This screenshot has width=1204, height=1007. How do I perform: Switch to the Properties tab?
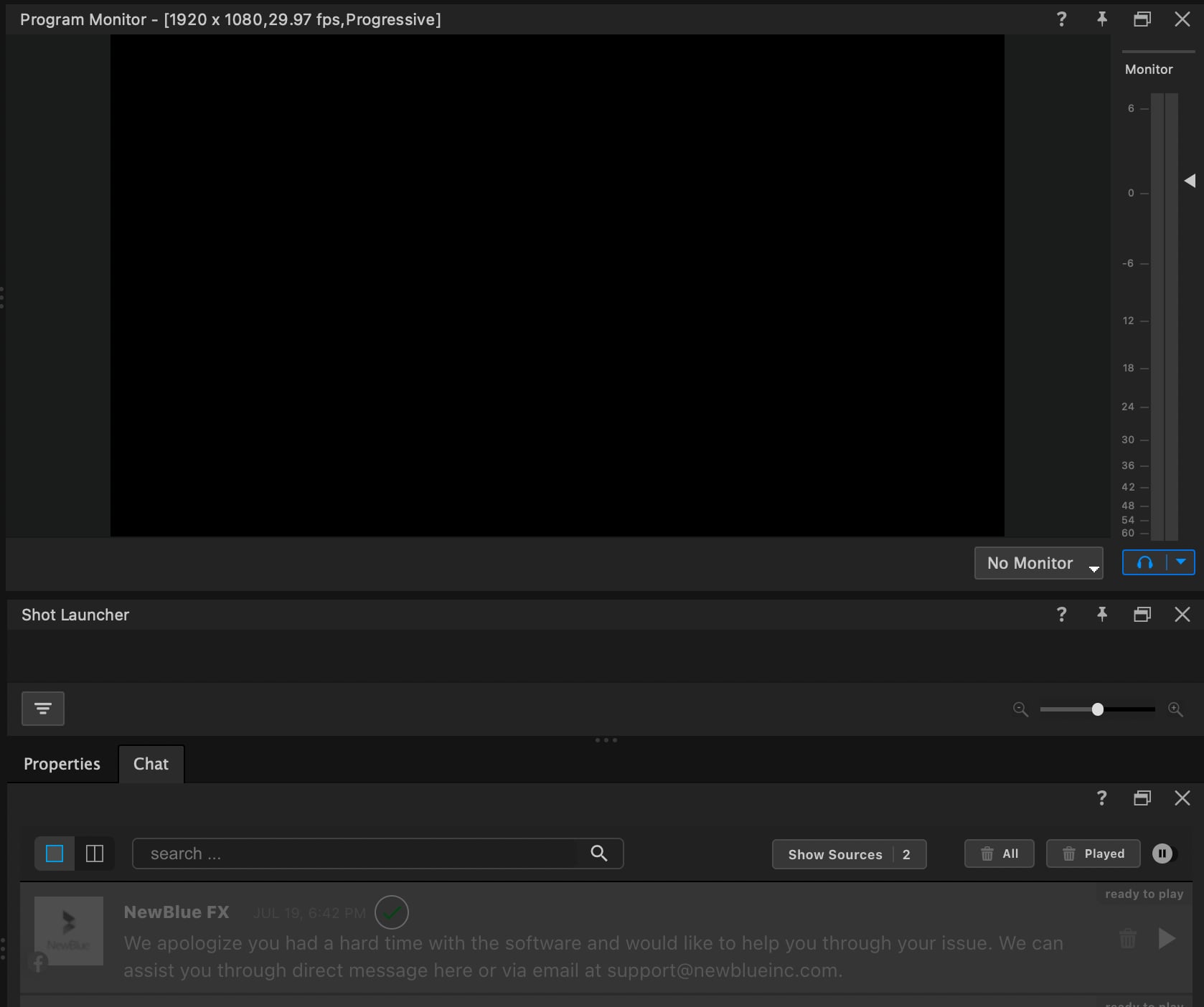(x=62, y=764)
